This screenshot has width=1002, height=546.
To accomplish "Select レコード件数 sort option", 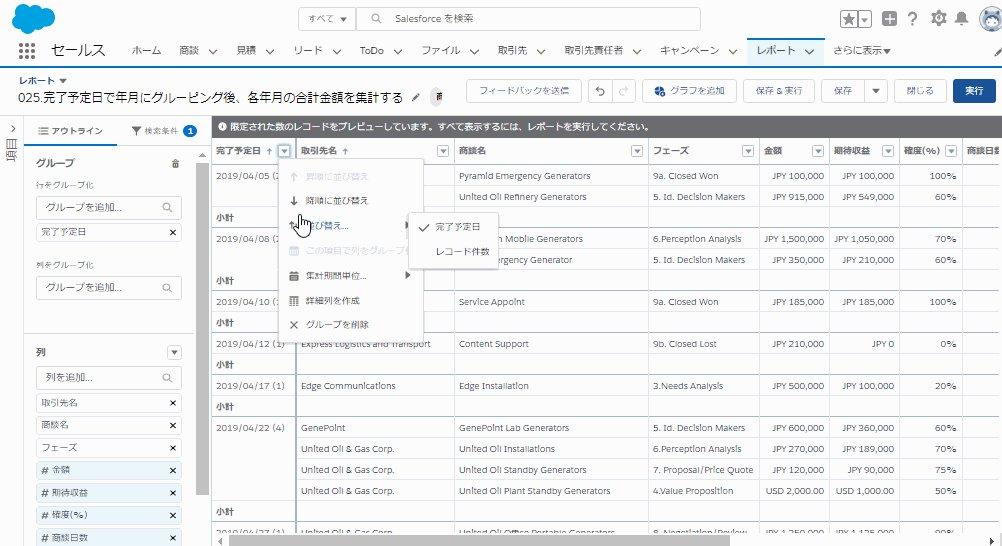I will [x=455, y=251].
